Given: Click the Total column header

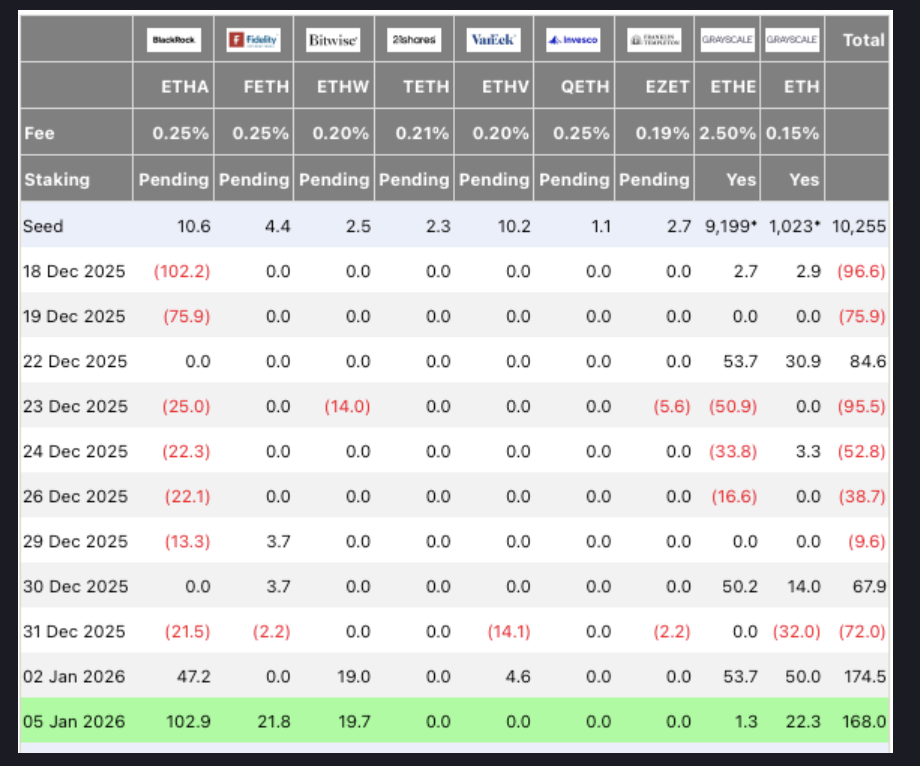Looking at the screenshot, I should [x=863, y=40].
